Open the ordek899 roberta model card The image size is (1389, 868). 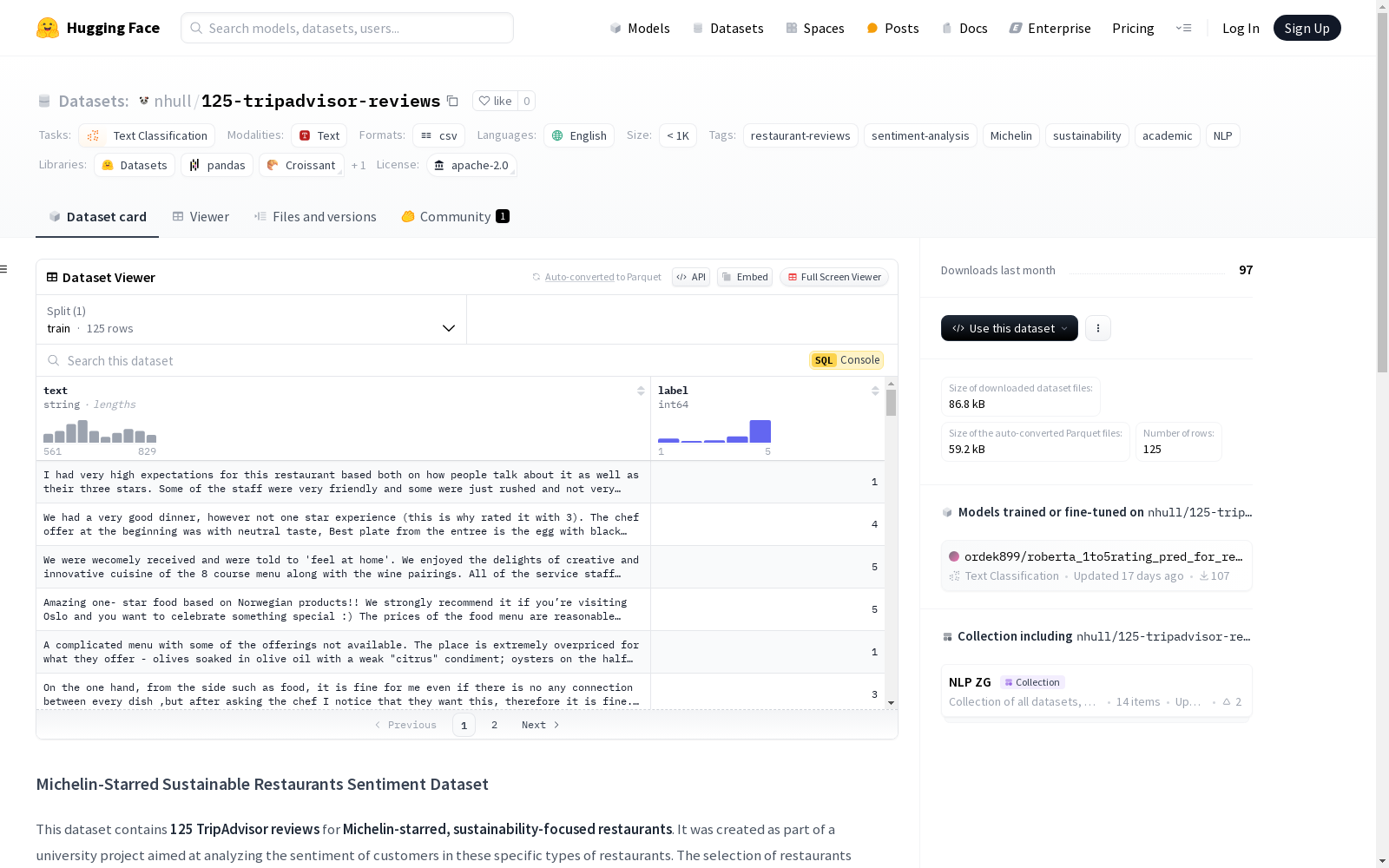[x=1096, y=565]
